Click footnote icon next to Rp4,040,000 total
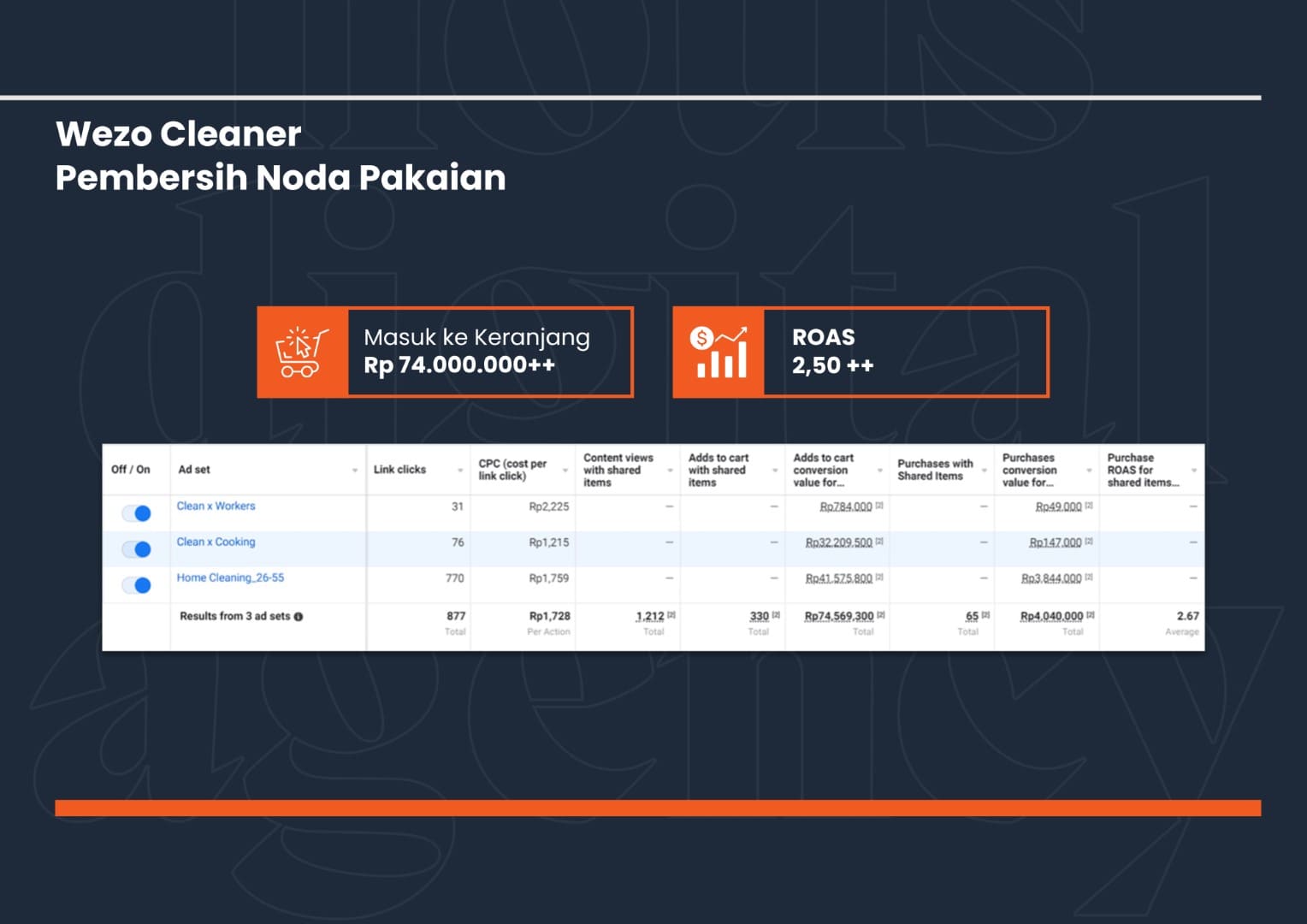Viewport: 1307px width, 924px height. point(1091,615)
